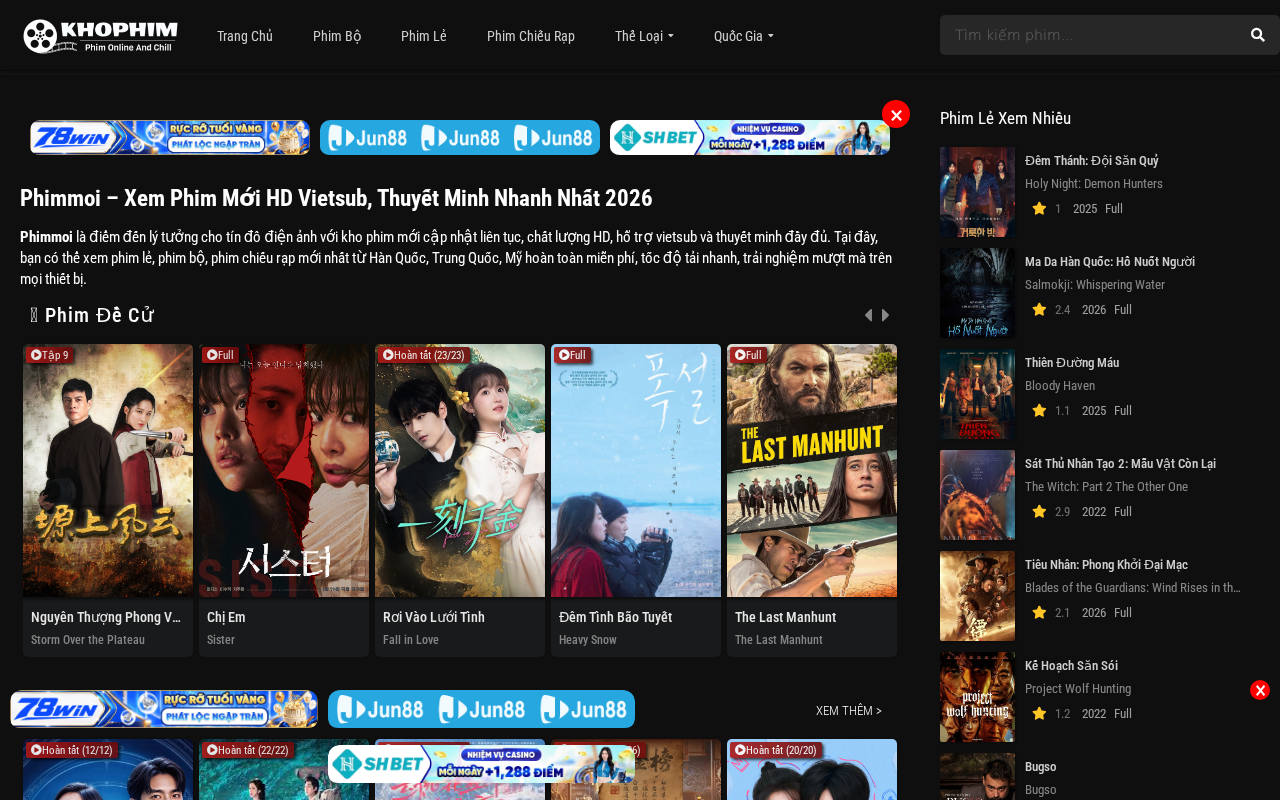This screenshot has height=800, width=1280.
Task: Open the top SHBET banner ad
Action: pos(750,138)
